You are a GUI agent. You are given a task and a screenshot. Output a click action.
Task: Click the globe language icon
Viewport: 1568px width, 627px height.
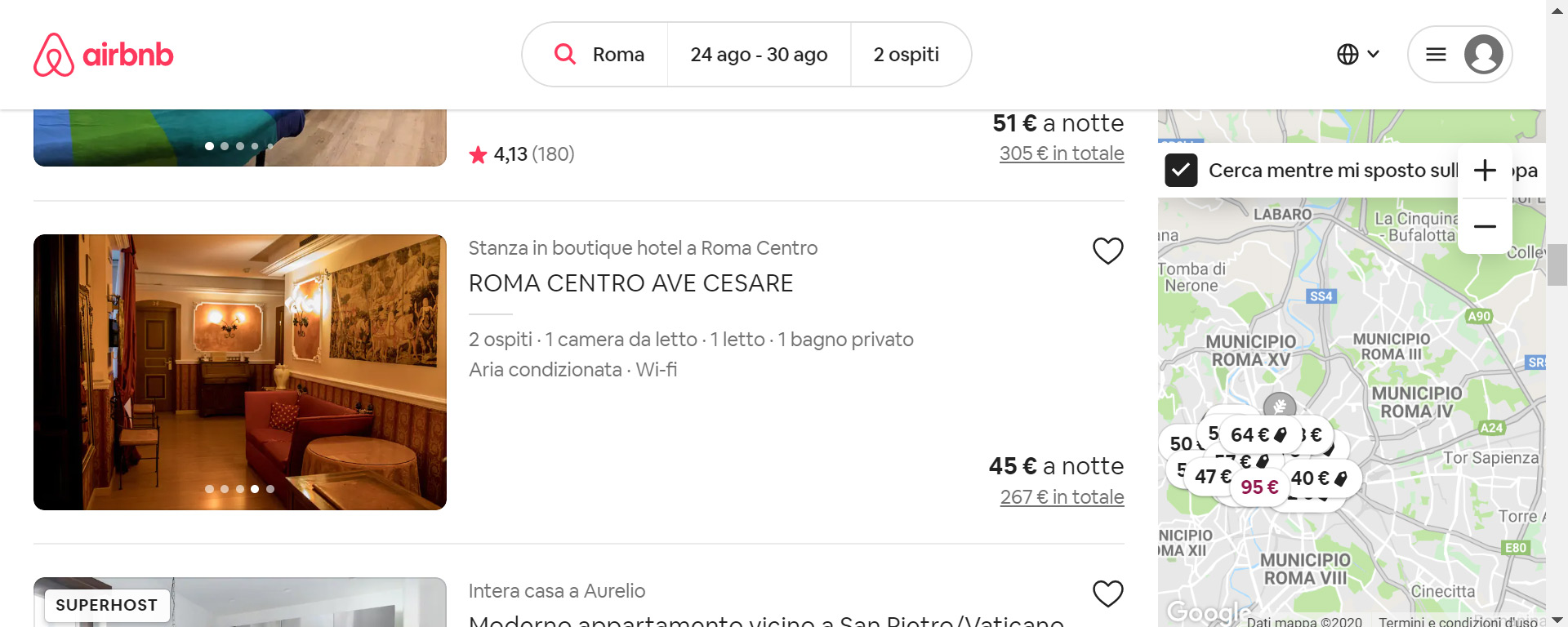(x=1347, y=54)
